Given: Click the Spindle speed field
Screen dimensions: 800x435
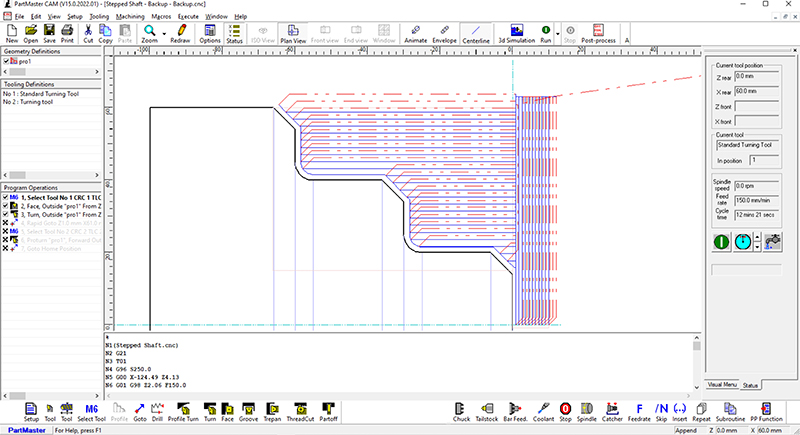Looking at the screenshot, I should [758, 186].
